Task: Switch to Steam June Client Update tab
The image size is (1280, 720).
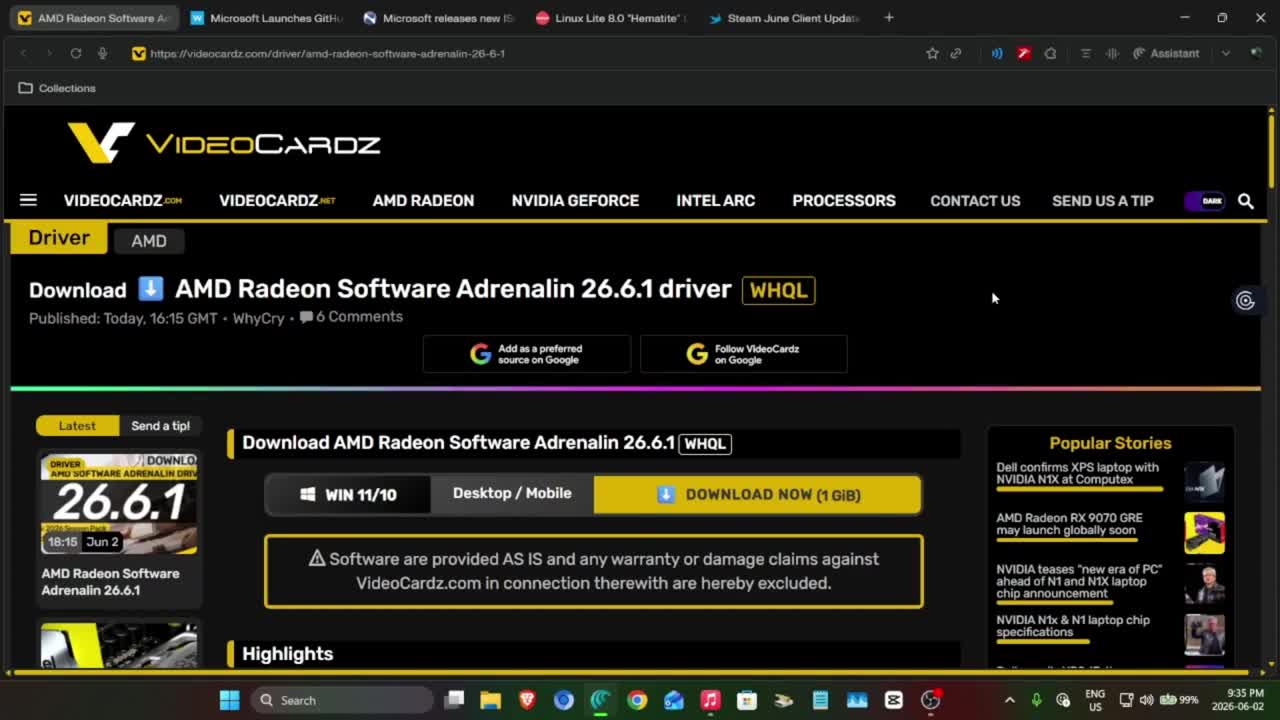Action: (783, 18)
